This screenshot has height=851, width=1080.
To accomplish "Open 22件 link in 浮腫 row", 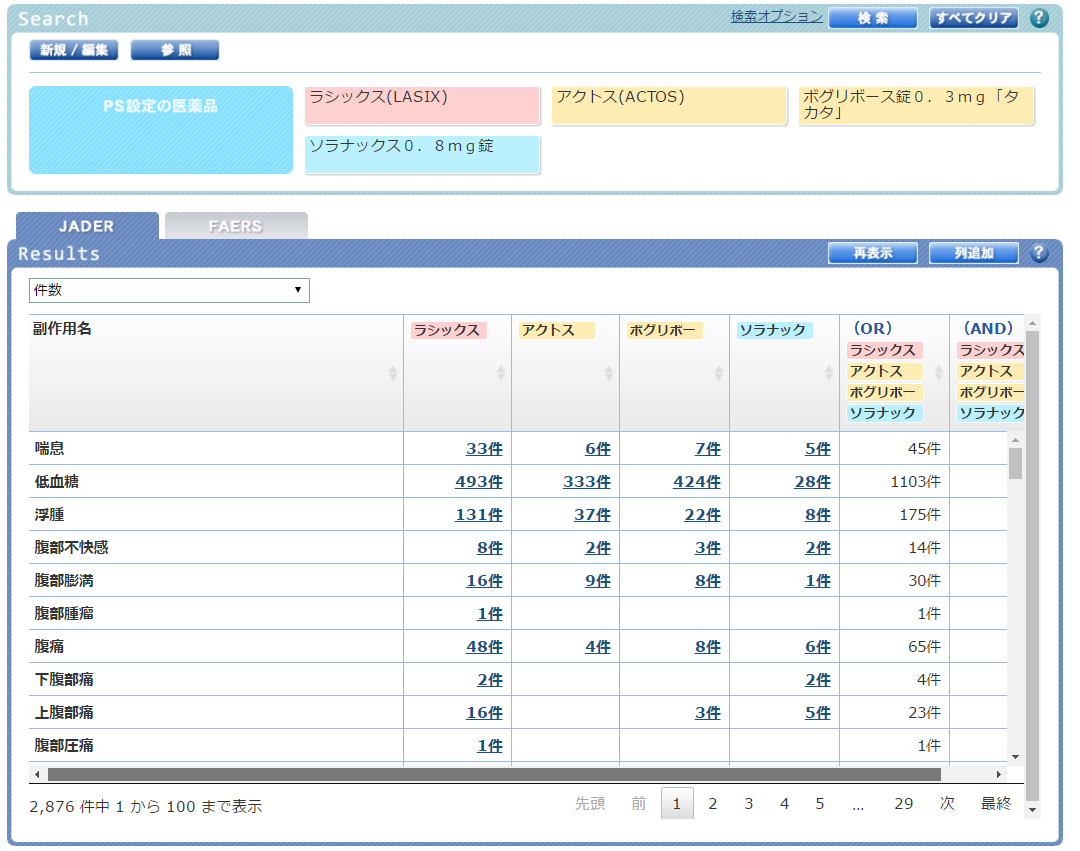I will (x=703, y=515).
